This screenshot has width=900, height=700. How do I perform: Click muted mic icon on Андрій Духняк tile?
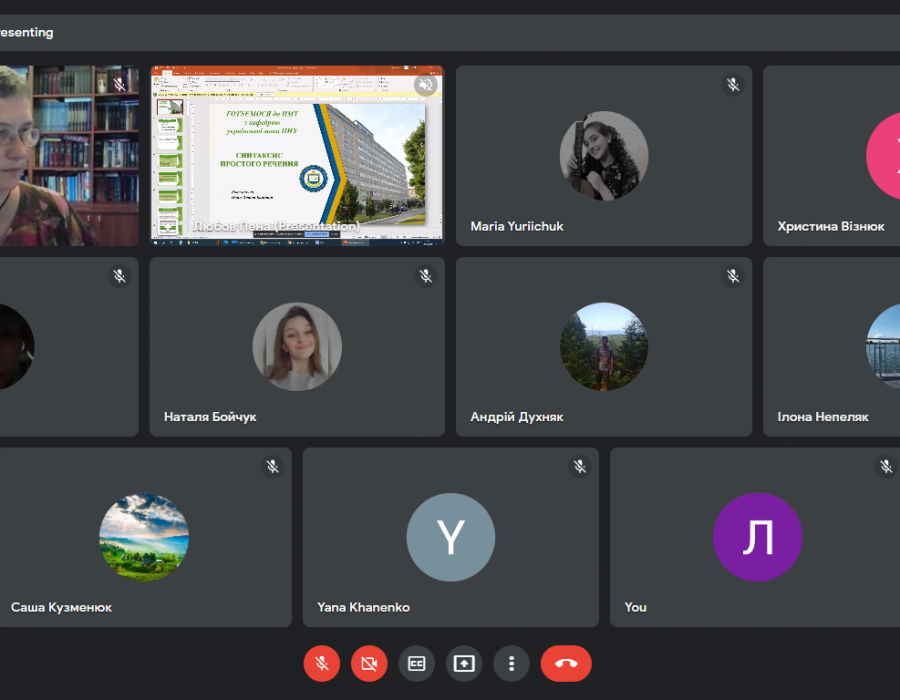coord(733,276)
